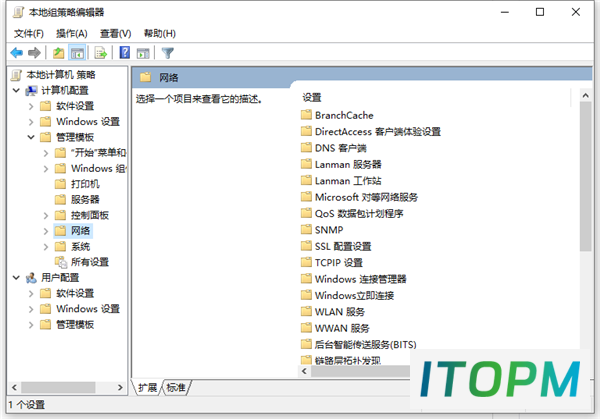
Task: Click the 本地计算机 策略 root icon
Action: [16, 75]
